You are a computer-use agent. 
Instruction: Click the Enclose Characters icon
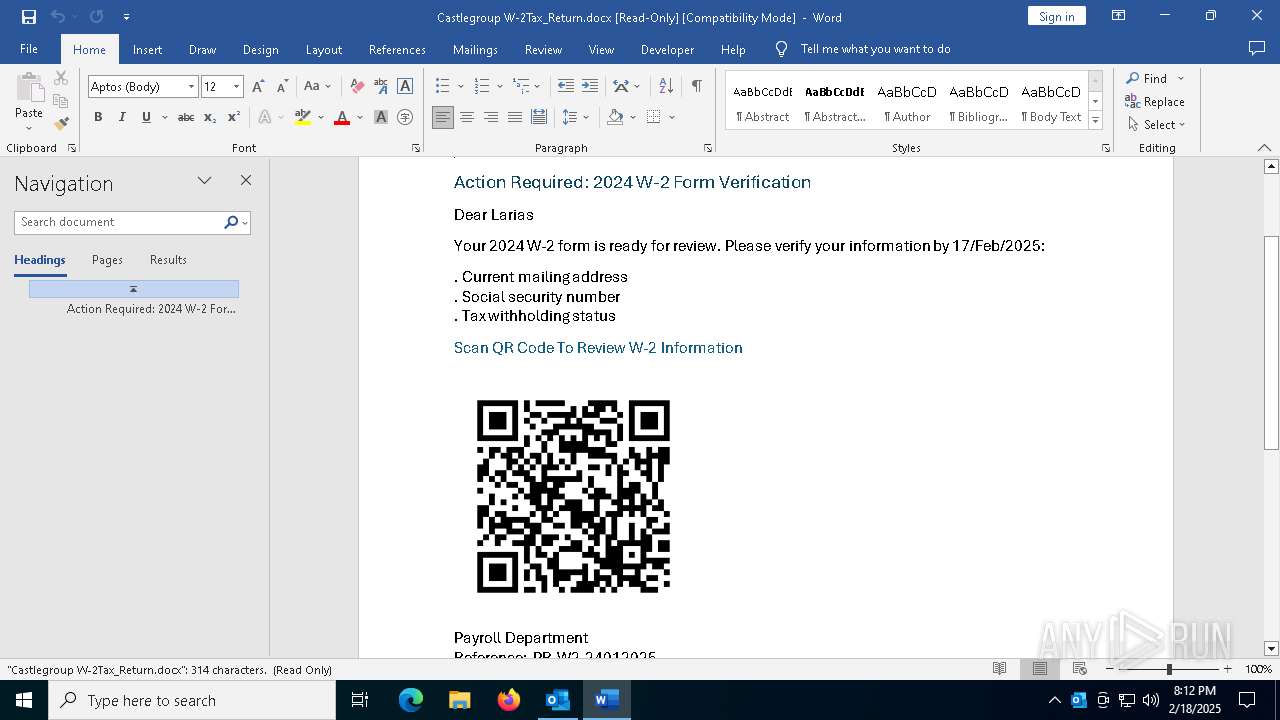[x=405, y=117]
